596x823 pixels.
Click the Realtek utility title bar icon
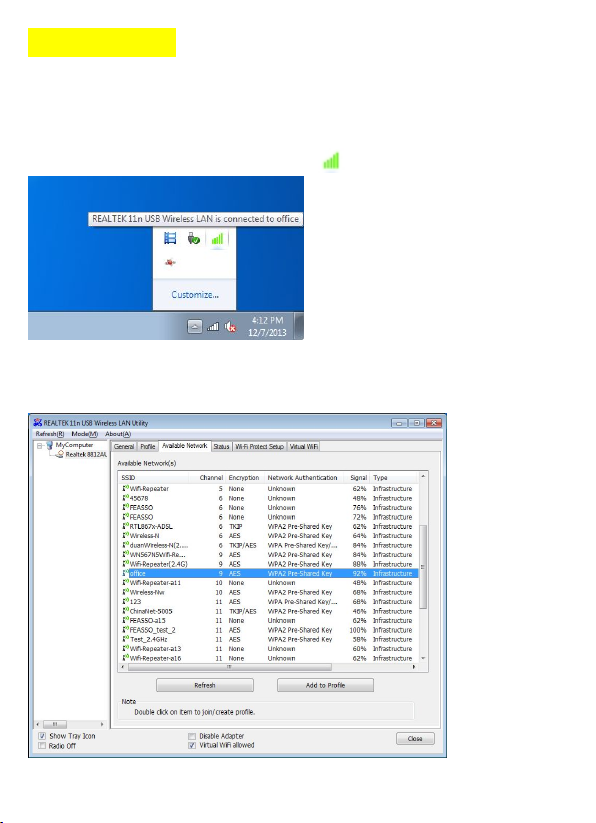click(37, 423)
